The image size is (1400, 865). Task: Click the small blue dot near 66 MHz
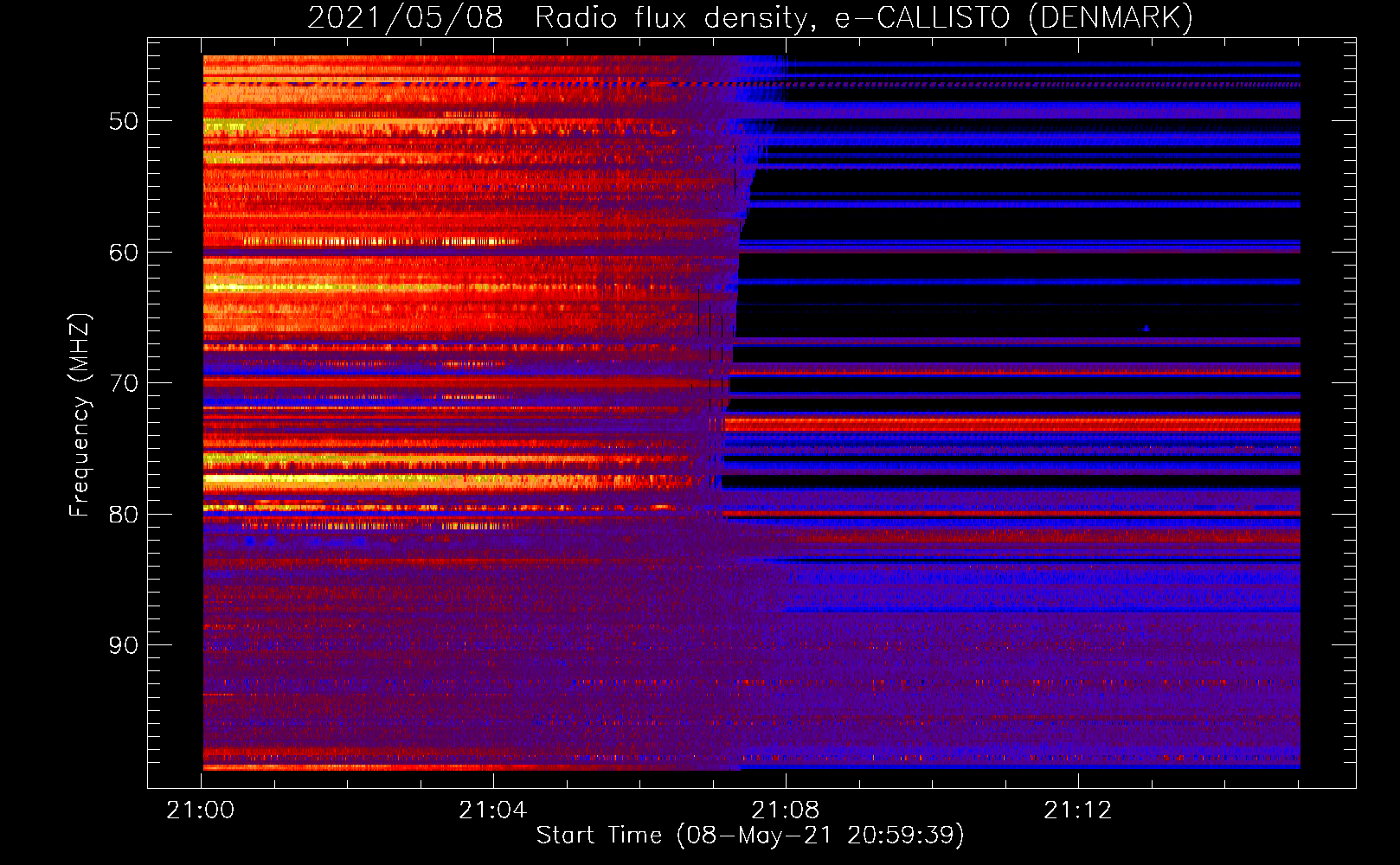(x=1146, y=328)
